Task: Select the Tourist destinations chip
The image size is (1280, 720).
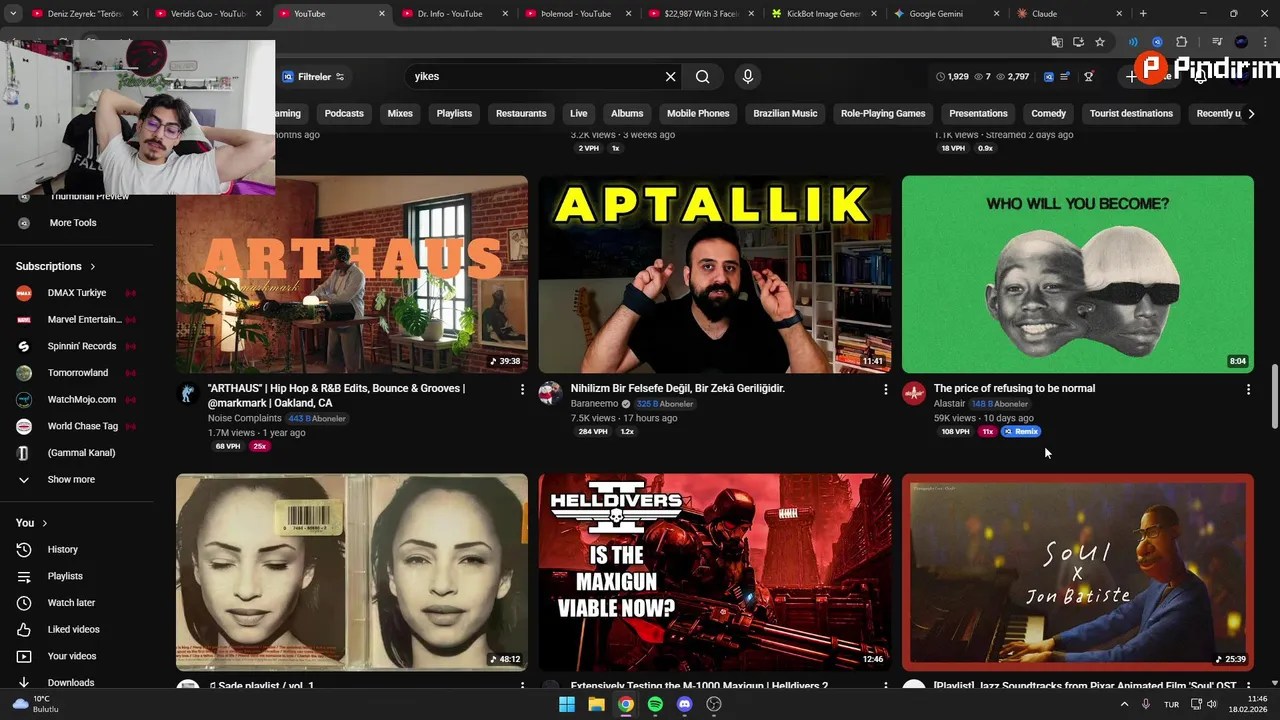Action: [x=1131, y=113]
